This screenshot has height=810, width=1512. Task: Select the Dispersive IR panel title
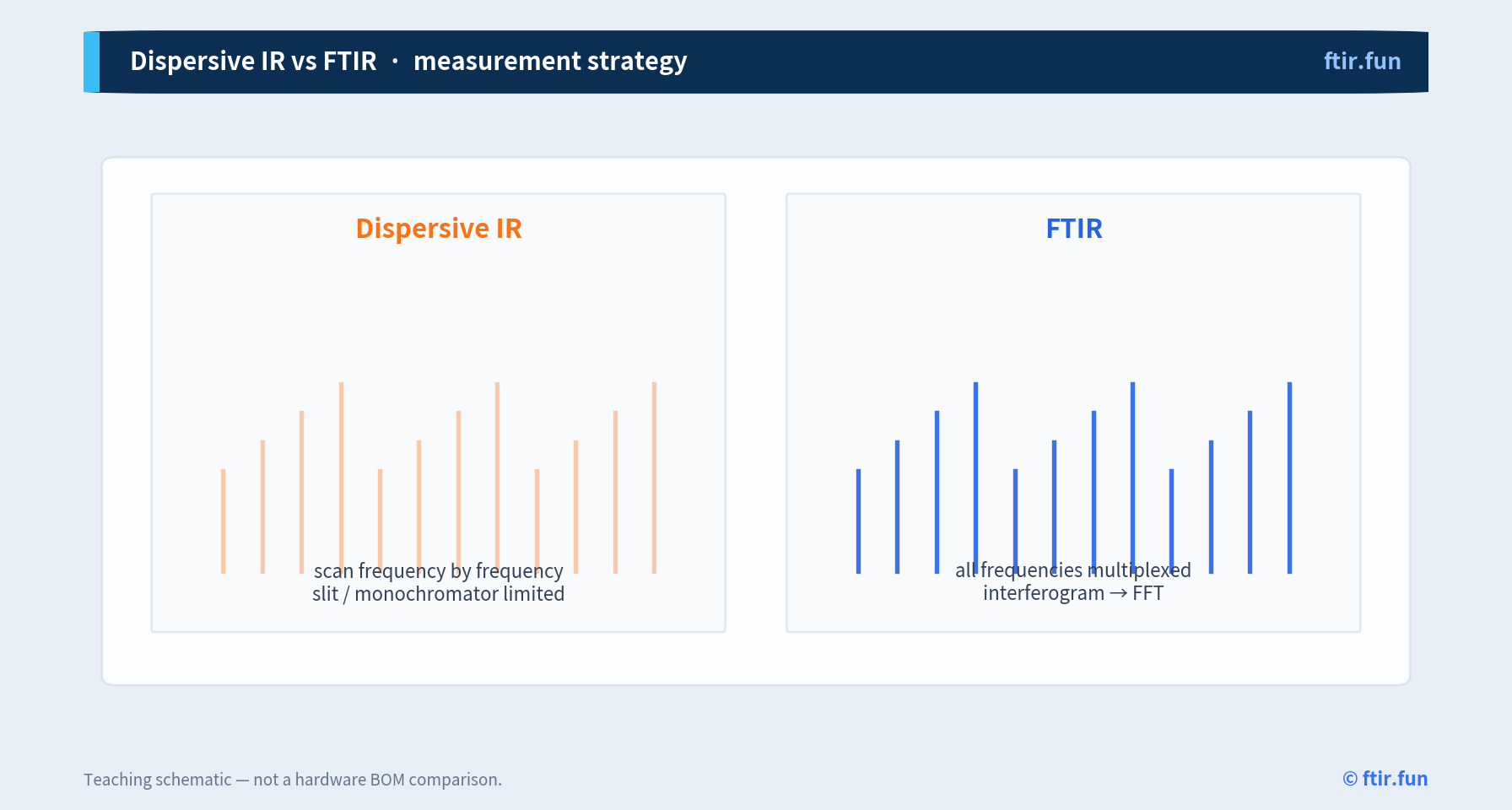(x=439, y=228)
